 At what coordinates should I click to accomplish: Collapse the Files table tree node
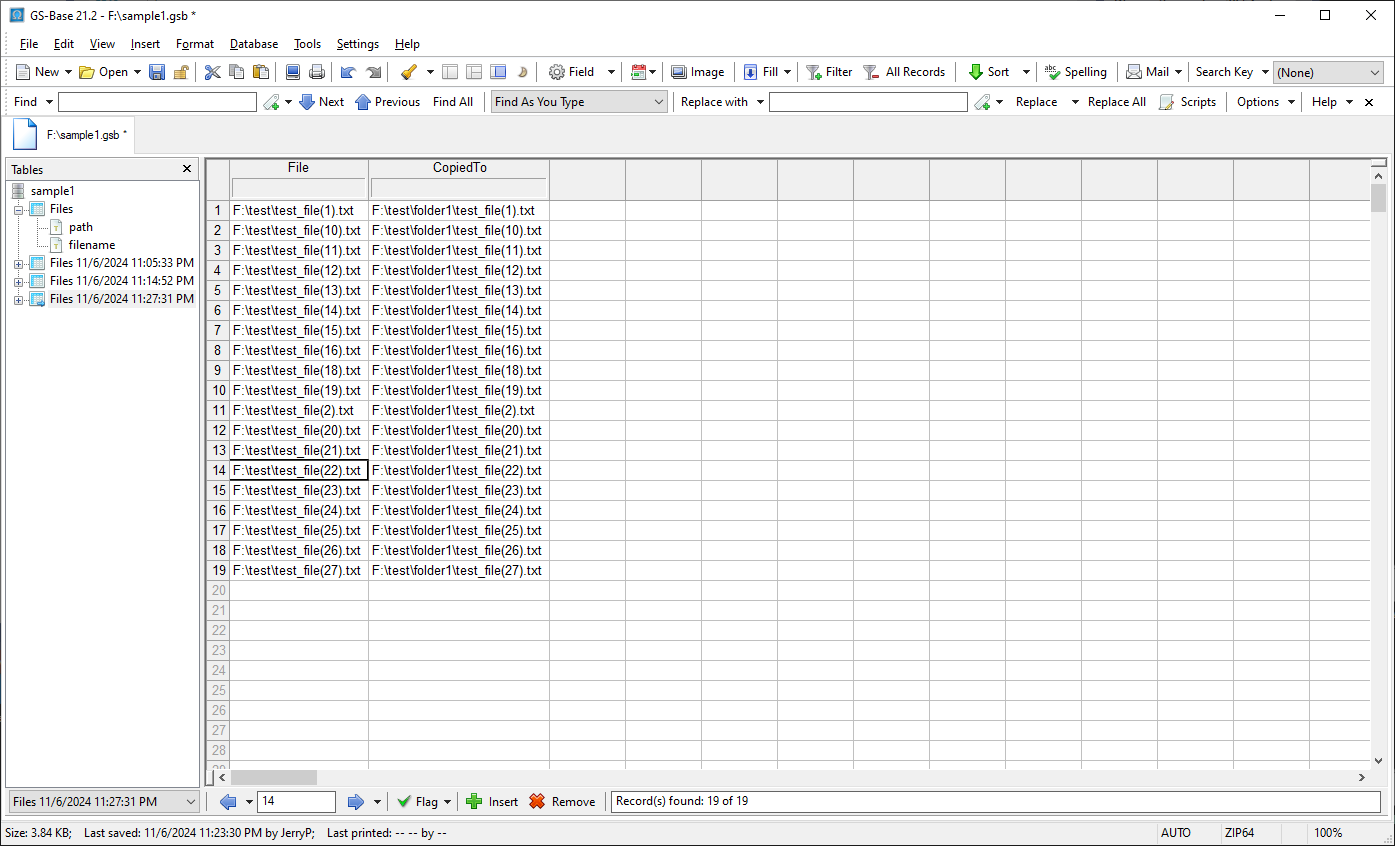tap(18, 210)
